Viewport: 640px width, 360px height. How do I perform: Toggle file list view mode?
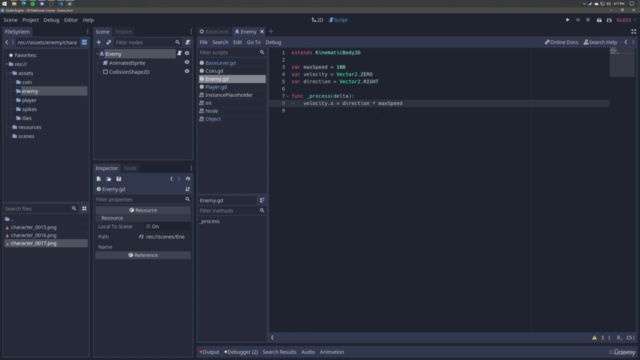[x=84, y=209]
